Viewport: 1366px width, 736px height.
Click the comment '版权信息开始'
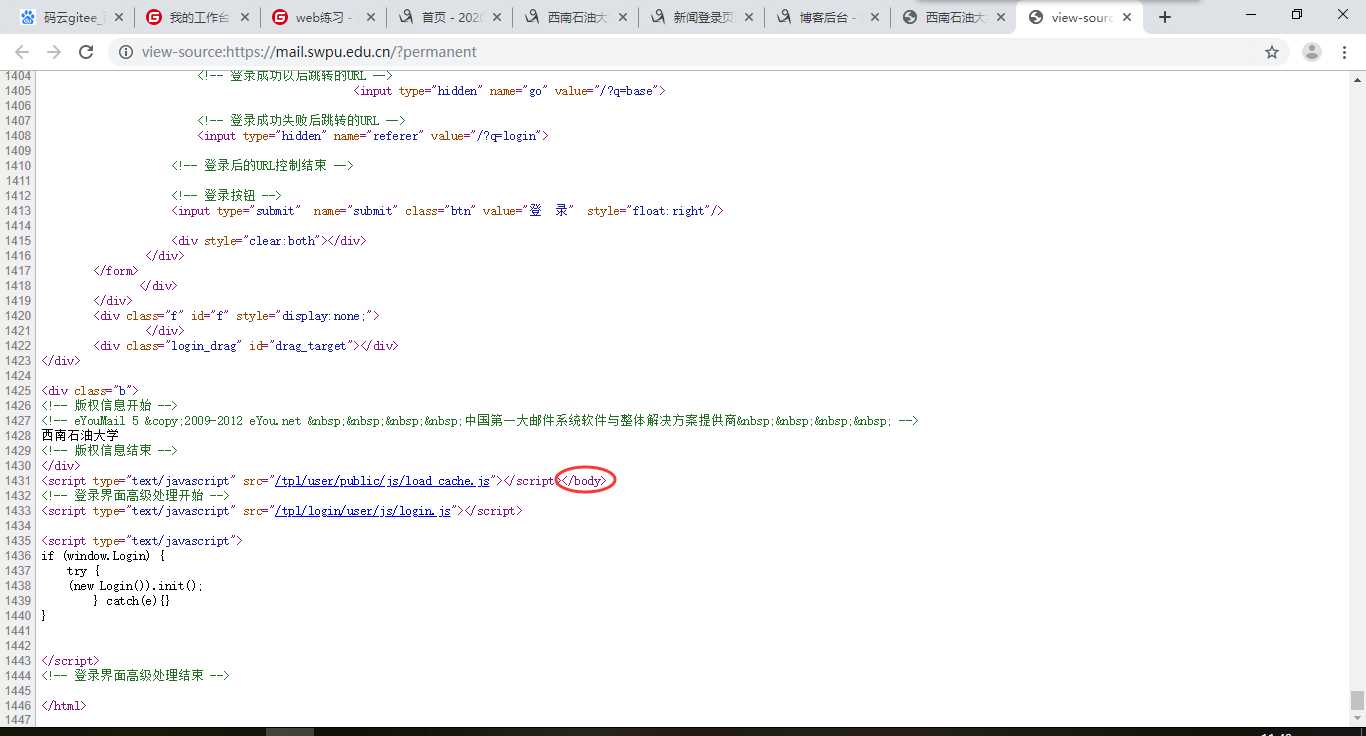pyautogui.click(x=109, y=406)
